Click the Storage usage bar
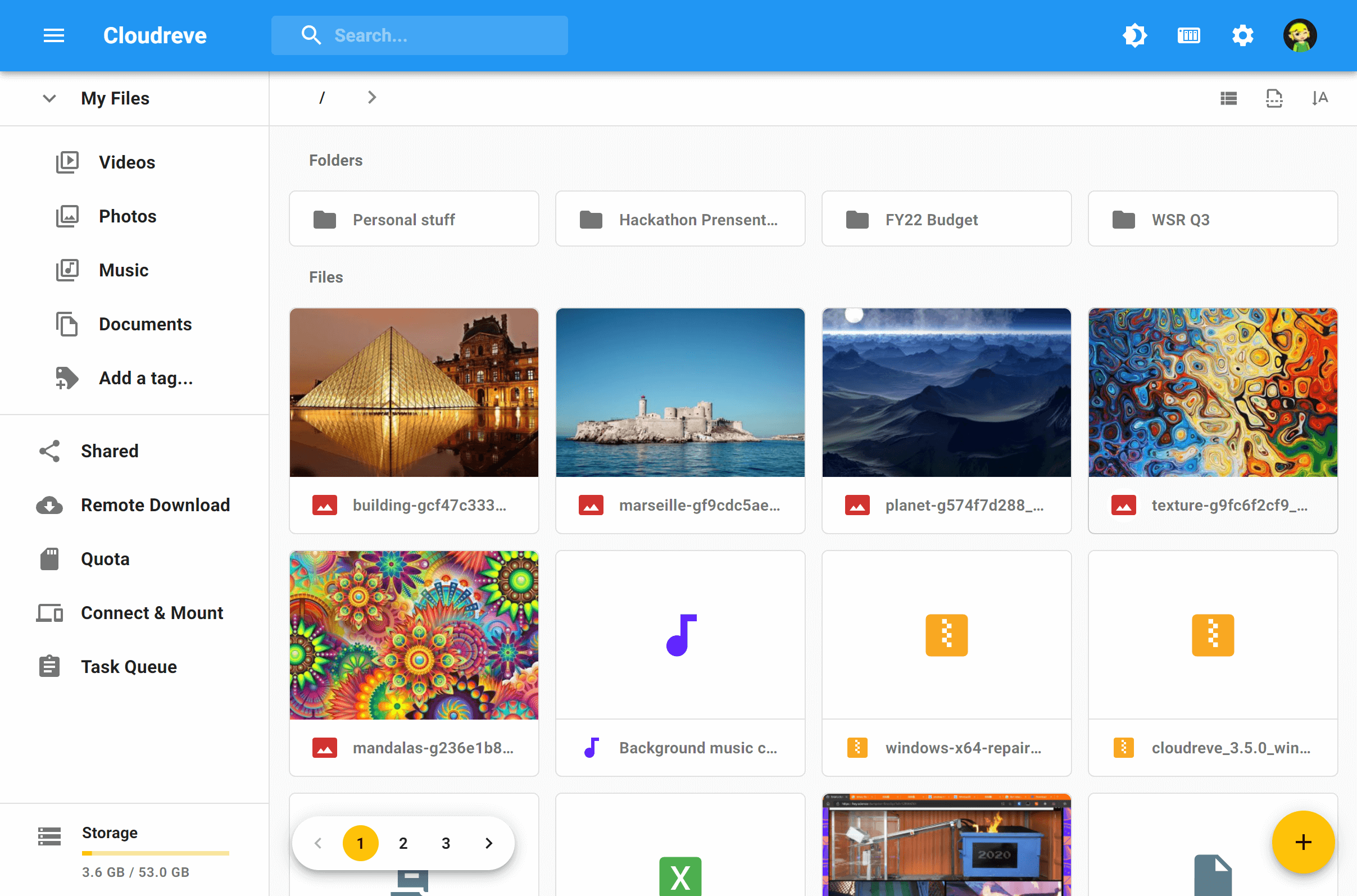 point(156,853)
